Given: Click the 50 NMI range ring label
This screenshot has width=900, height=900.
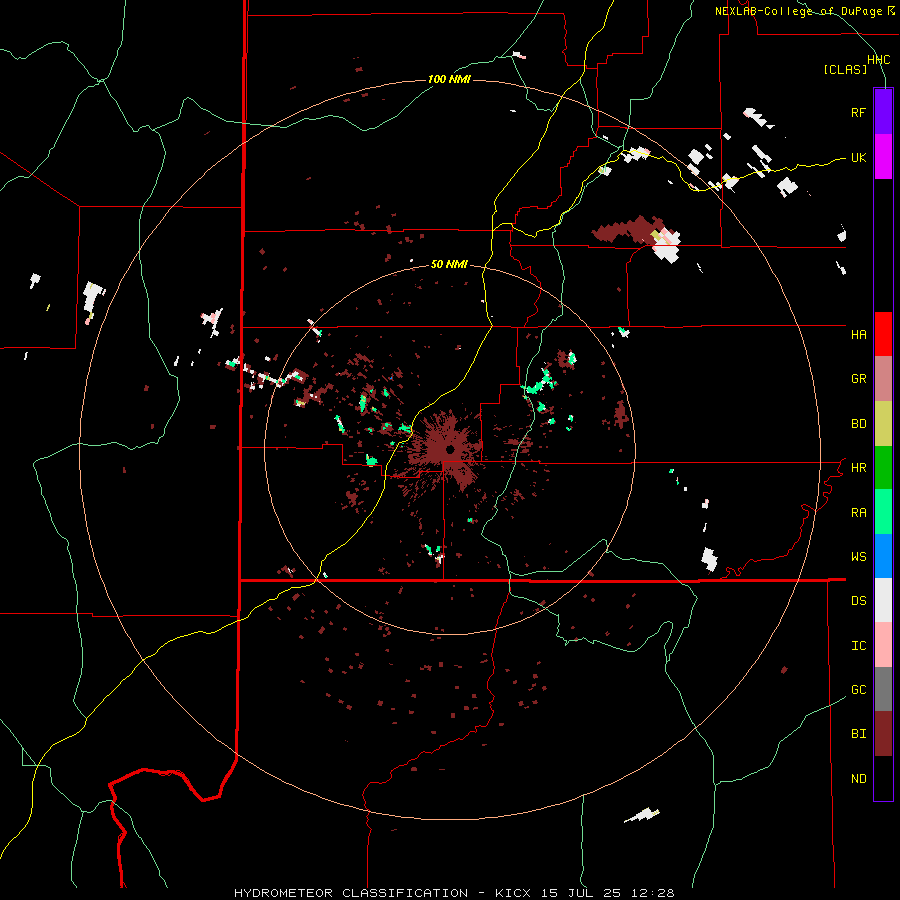Looking at the screenshot, I should [449, 265].
